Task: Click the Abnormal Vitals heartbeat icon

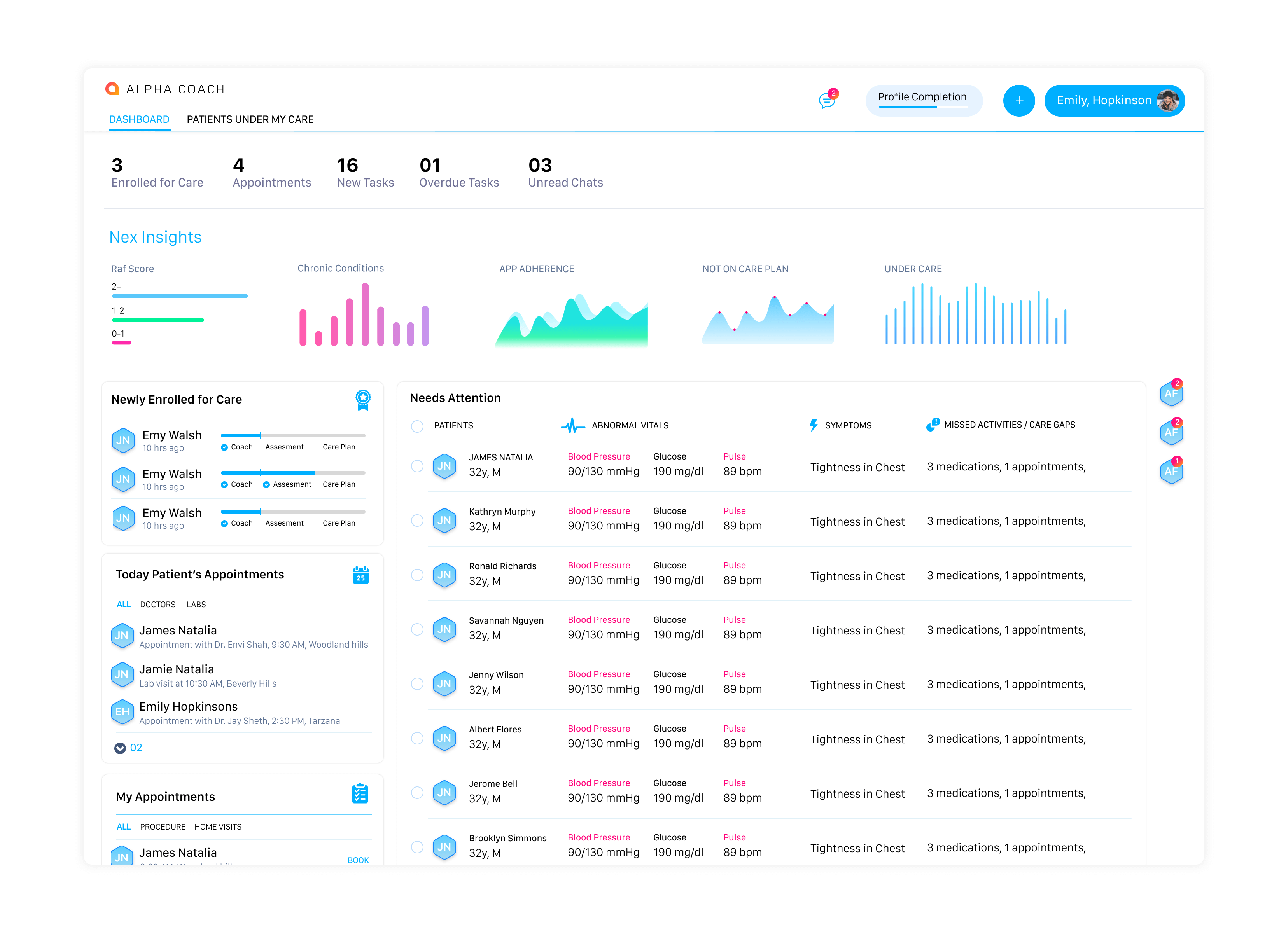Action: tap(572, 425)
